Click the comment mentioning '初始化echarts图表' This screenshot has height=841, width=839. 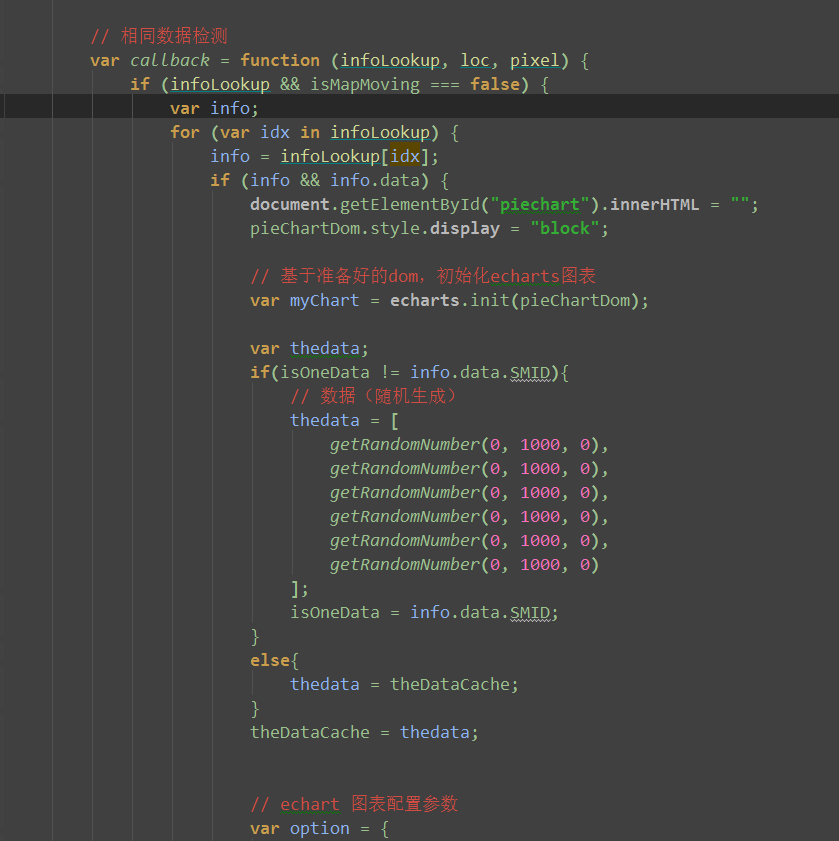[x=423, y=276]
